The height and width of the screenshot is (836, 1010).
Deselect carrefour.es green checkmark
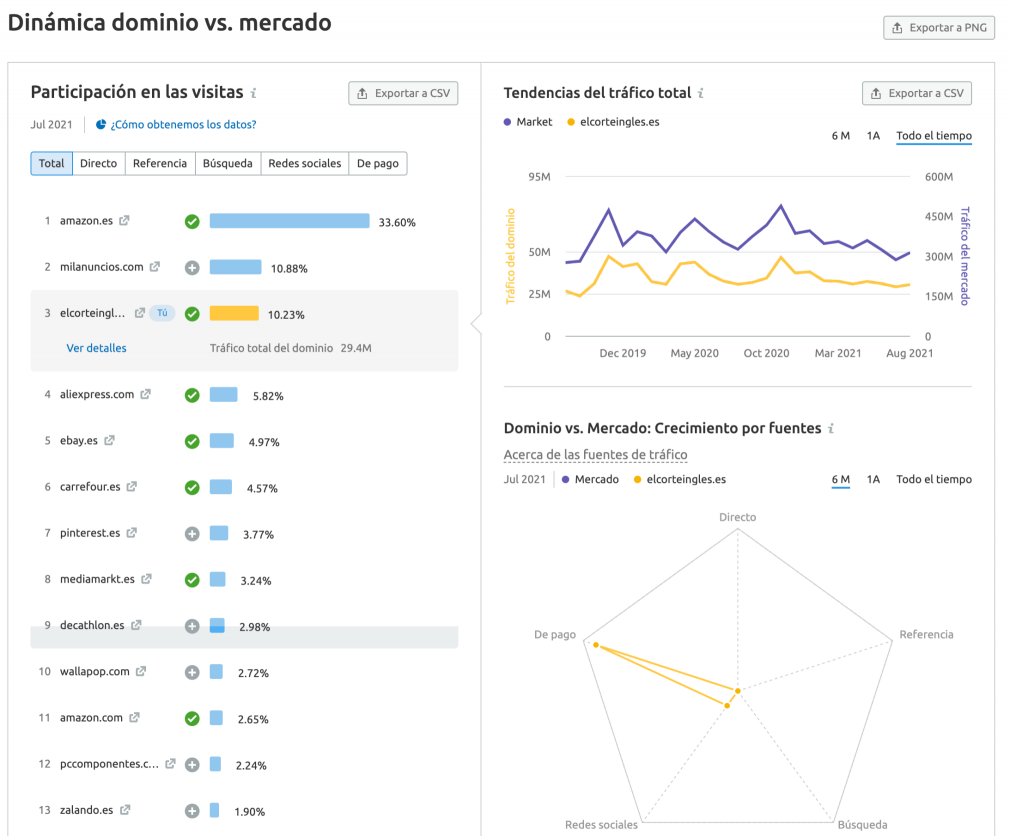pos(192,488)
